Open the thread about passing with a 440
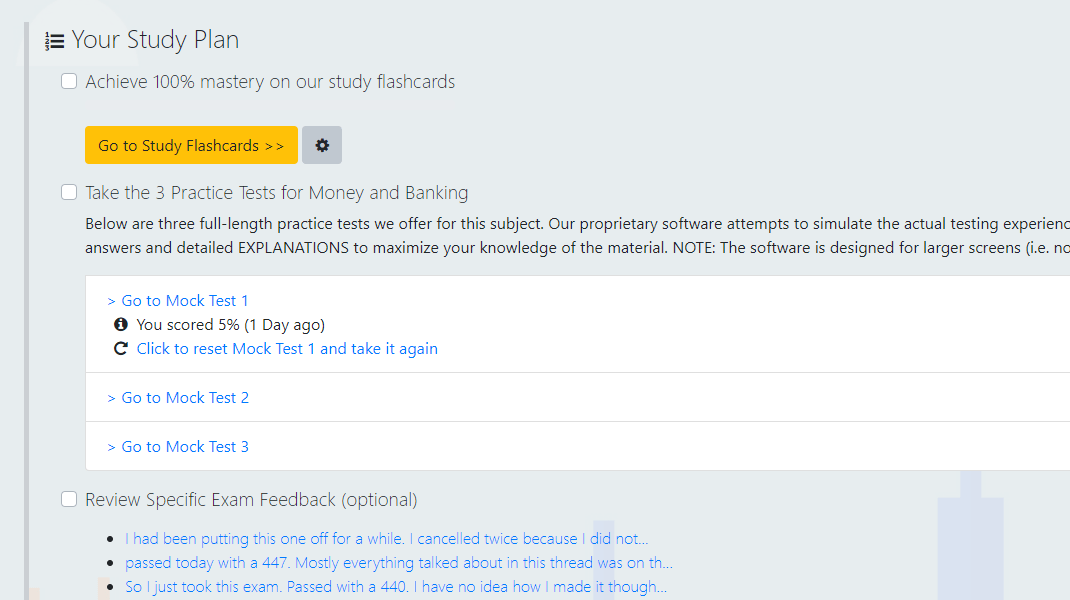Image resolution: width=1070 pixels, height=600 pixels. (x=397, y=586)
